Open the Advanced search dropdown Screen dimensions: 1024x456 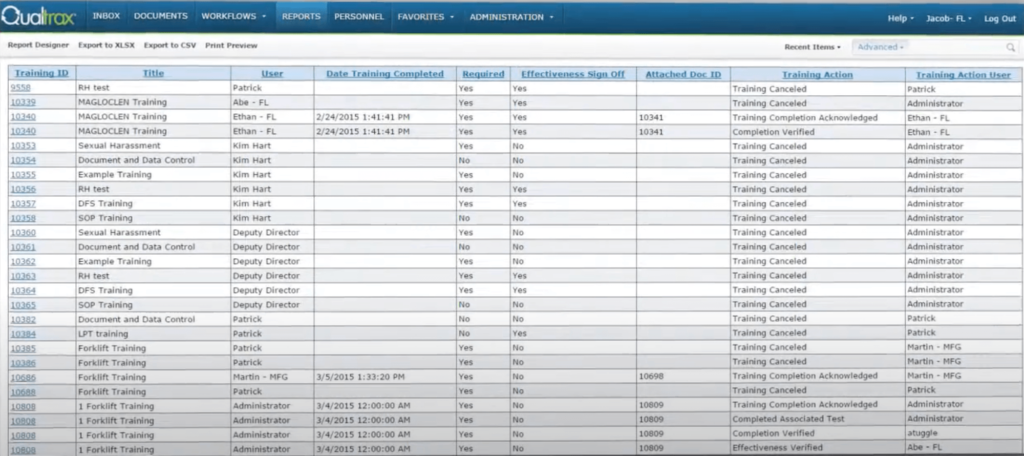click(880, 47)
